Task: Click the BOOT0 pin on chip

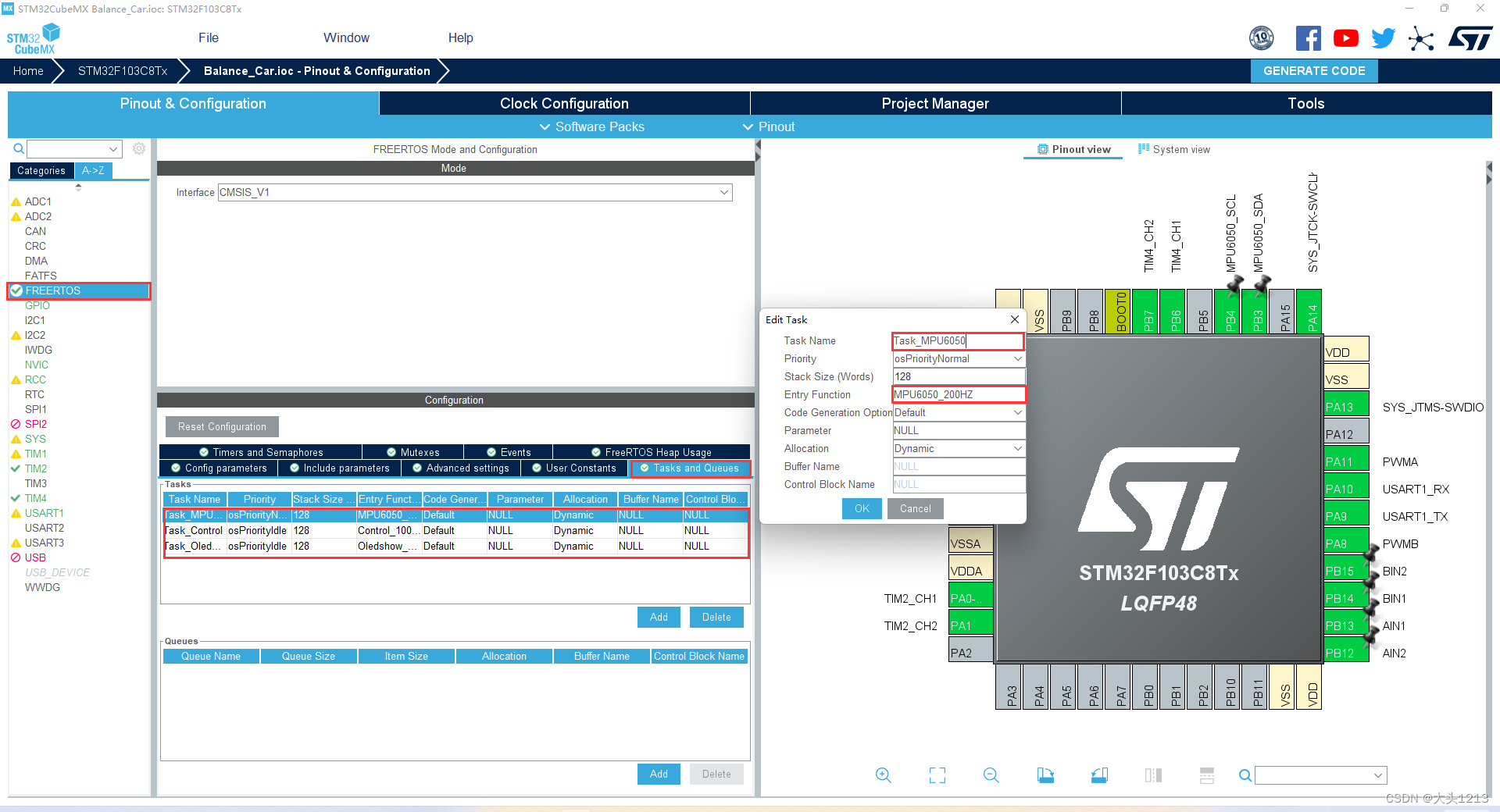Action: pos(1119,312)
